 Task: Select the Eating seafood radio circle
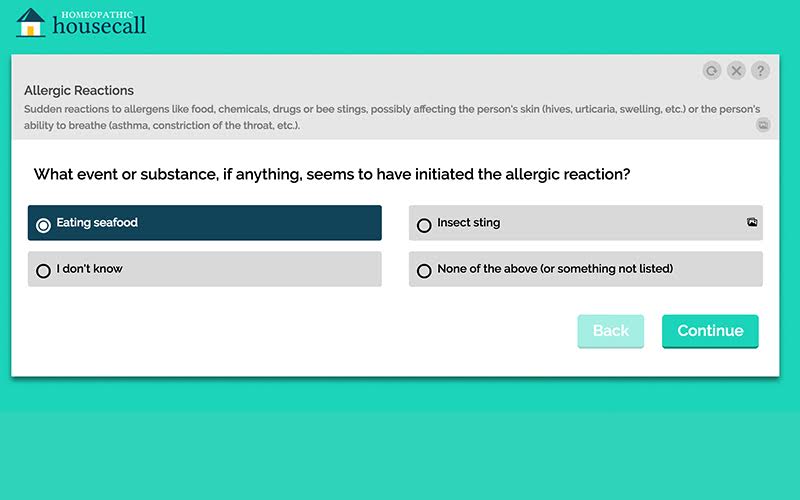pyautogui.click(x=43, y=225)
